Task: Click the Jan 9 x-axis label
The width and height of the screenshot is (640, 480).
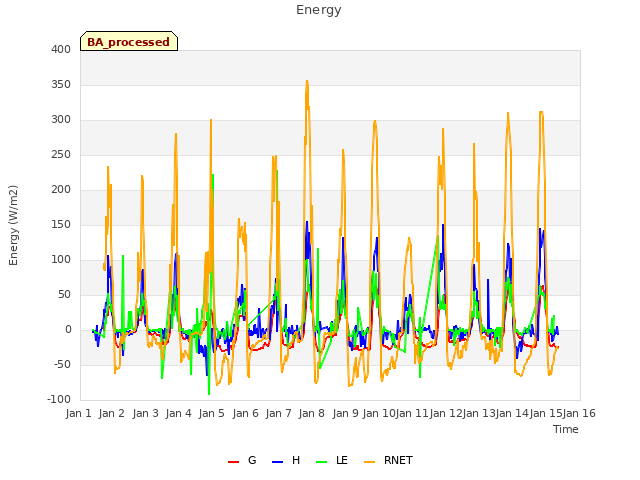Action: (x=345, y=413)
